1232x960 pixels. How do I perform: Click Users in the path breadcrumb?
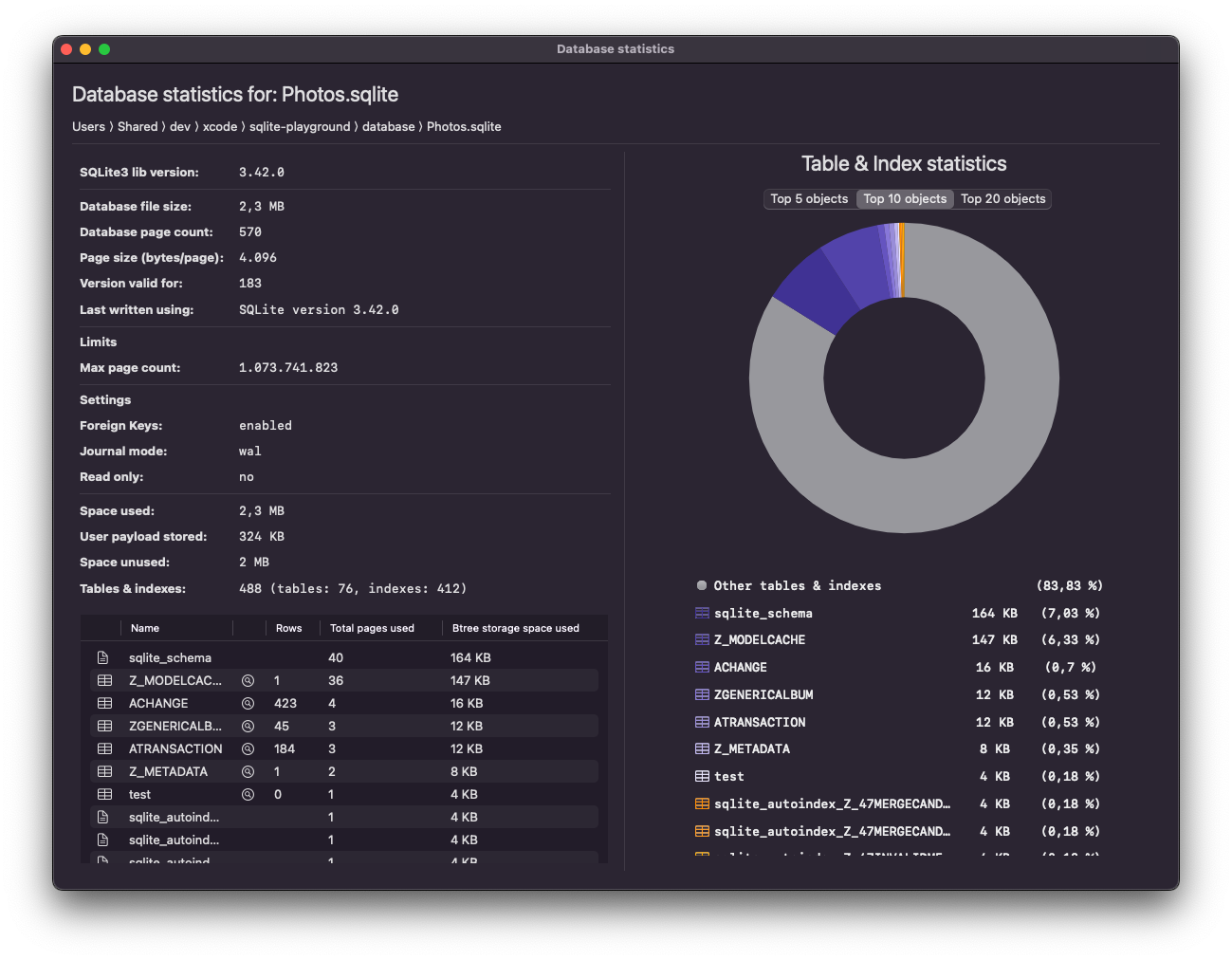pyautogui.click(x=88, y=126)
